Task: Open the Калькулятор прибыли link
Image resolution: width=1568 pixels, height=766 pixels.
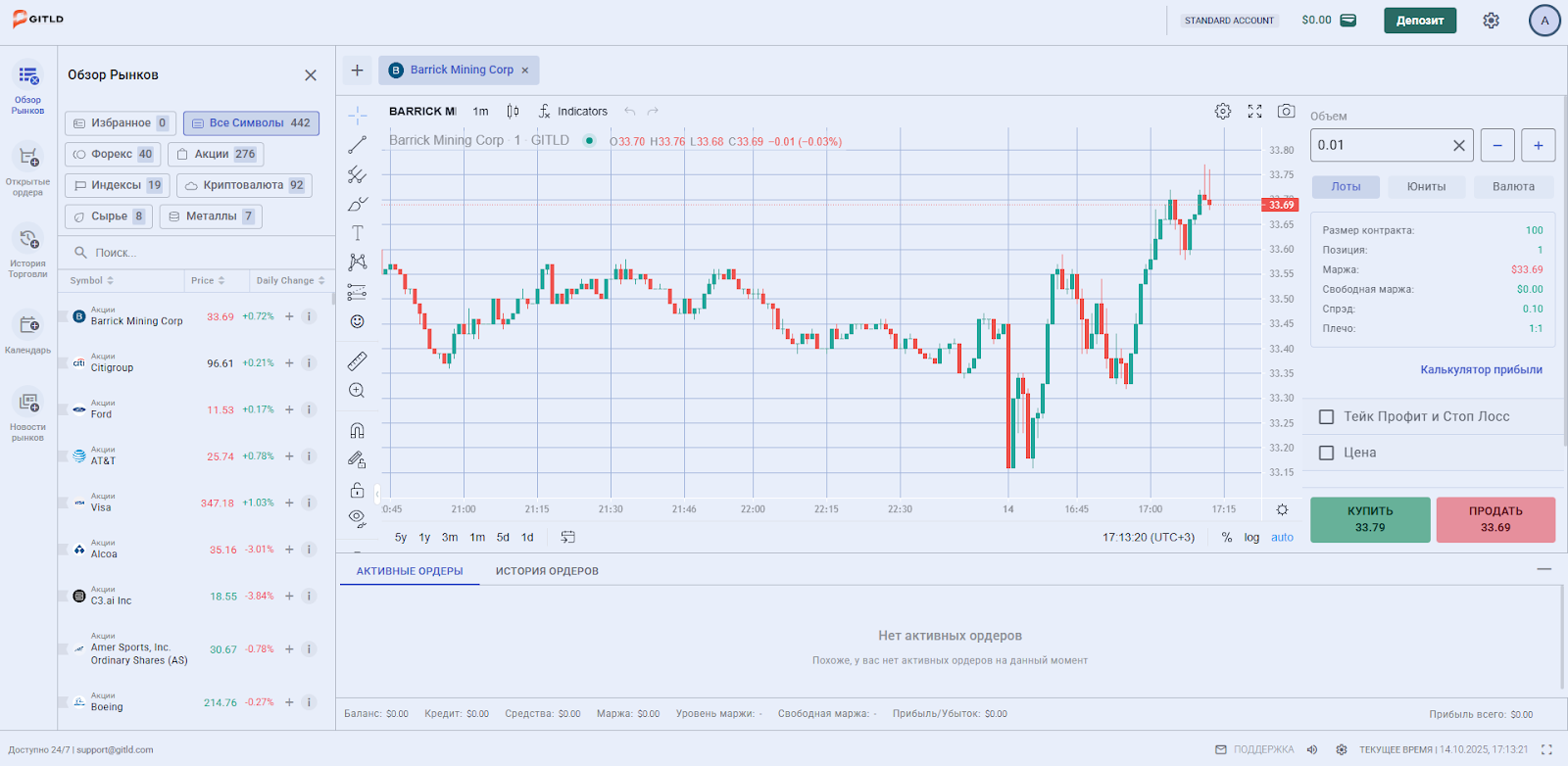Action: coord(1481,370)
